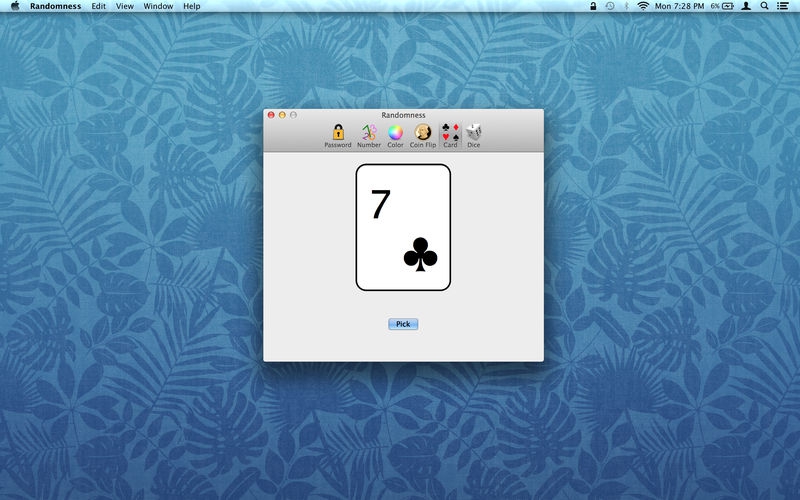Minimize the Randomness window
This screenshot has width=800, height=500.
[x=282, y=115]
